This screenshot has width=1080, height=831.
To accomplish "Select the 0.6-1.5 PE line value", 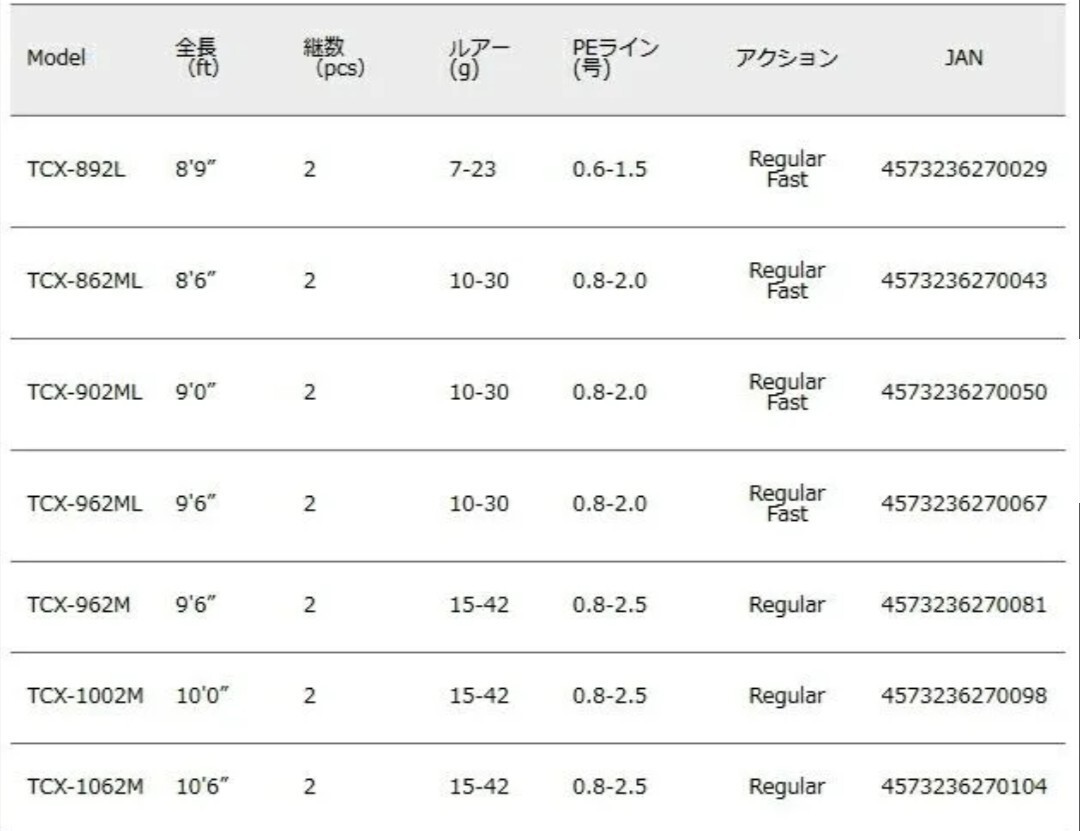I will click(609, 170).
